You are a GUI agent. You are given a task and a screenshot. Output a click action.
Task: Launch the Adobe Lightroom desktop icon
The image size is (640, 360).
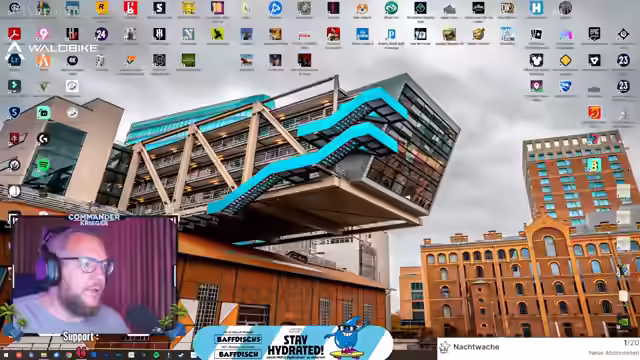point(14,60)
